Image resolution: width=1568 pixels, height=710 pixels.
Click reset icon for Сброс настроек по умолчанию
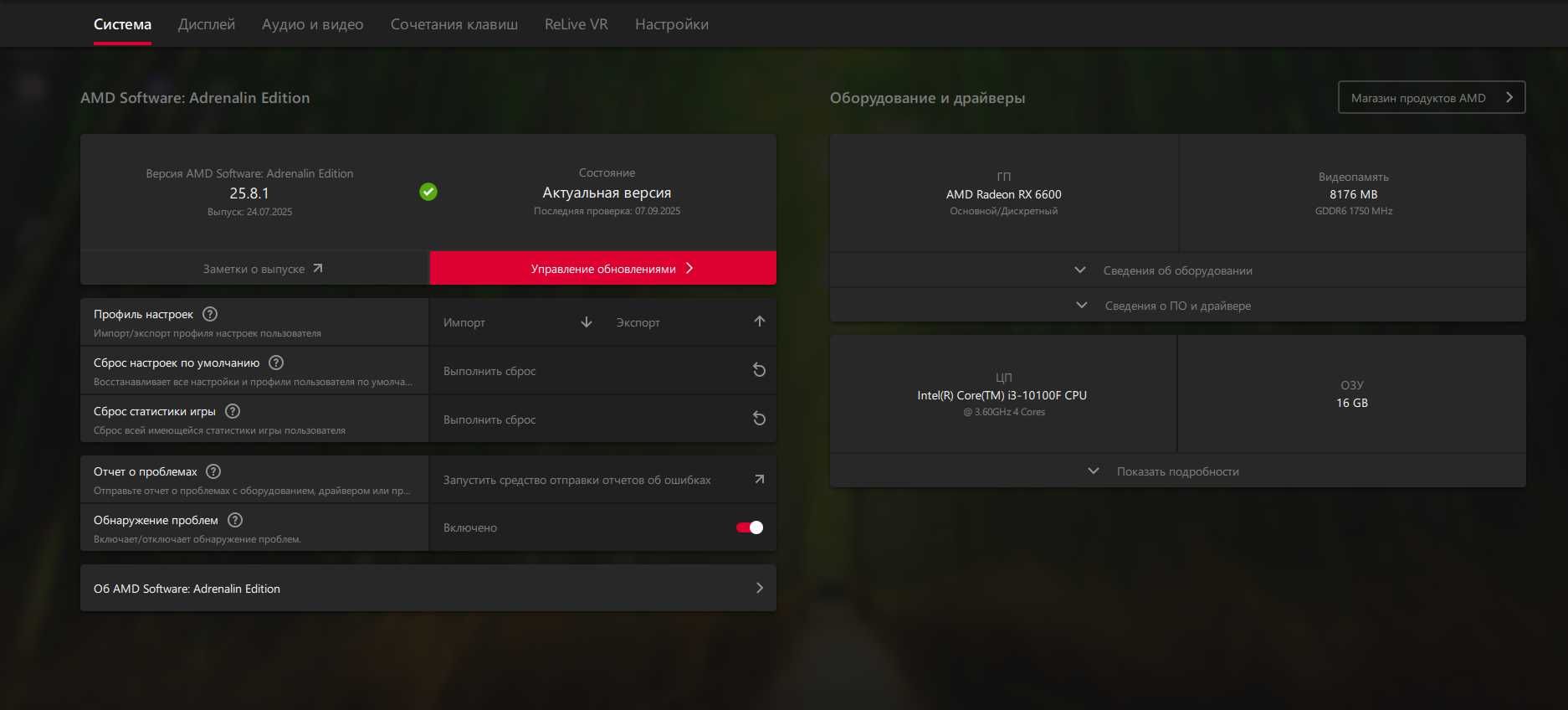pos(760,370)
